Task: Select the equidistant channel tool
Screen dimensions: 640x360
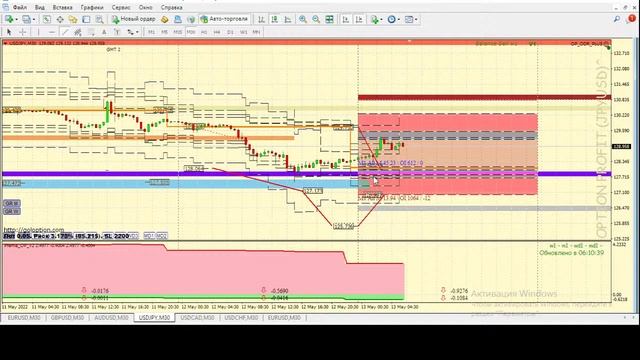Action: 78,32
